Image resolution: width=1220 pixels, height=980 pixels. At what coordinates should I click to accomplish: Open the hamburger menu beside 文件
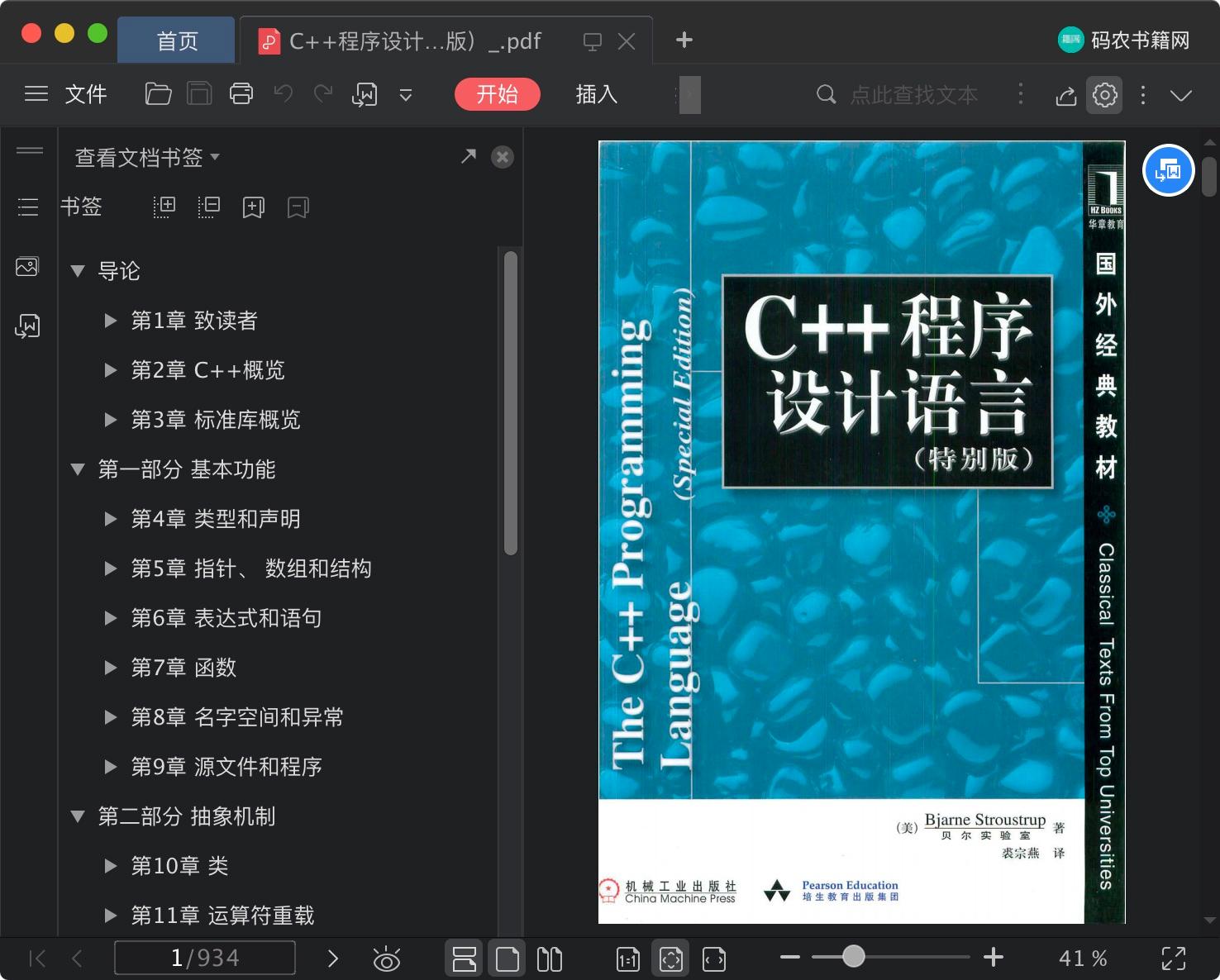point(36,94)
